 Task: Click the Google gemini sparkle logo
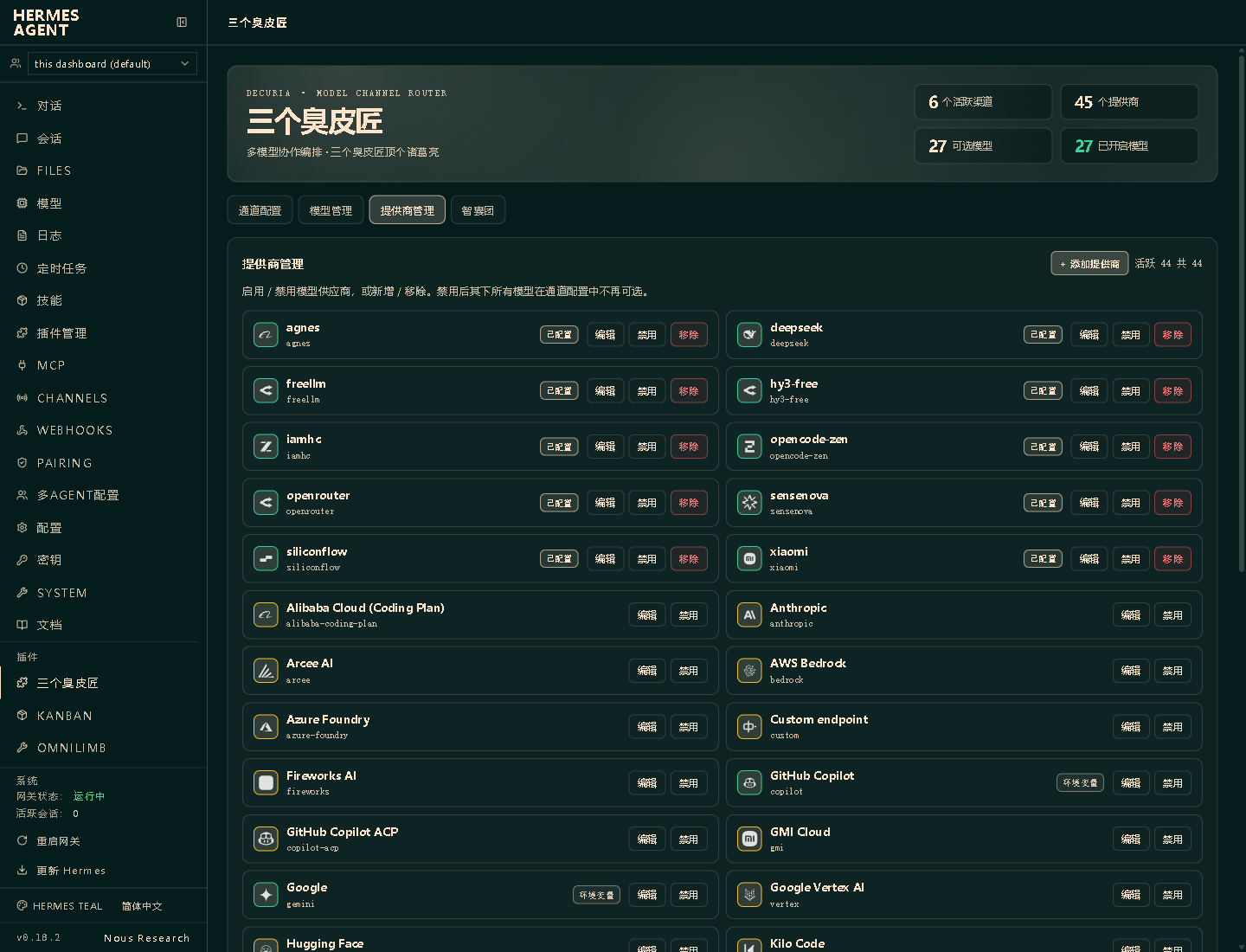pos(266,895)
